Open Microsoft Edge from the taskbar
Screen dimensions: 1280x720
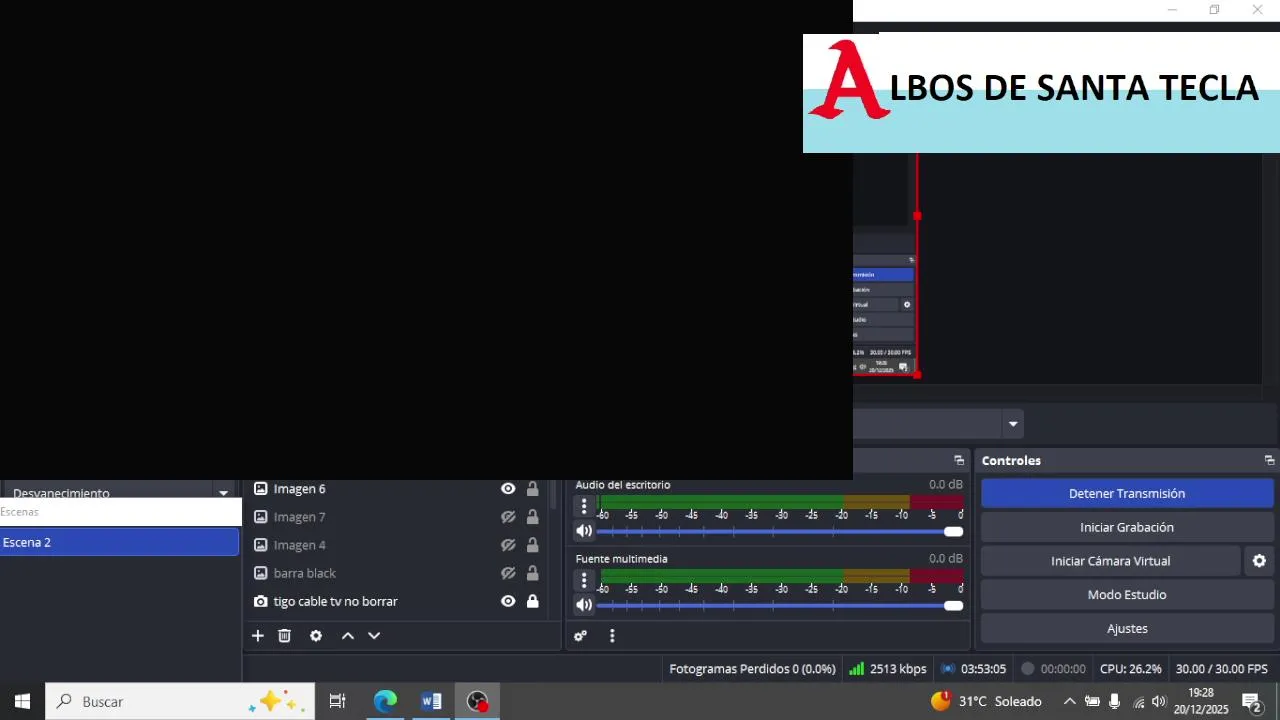pos(385,702)
